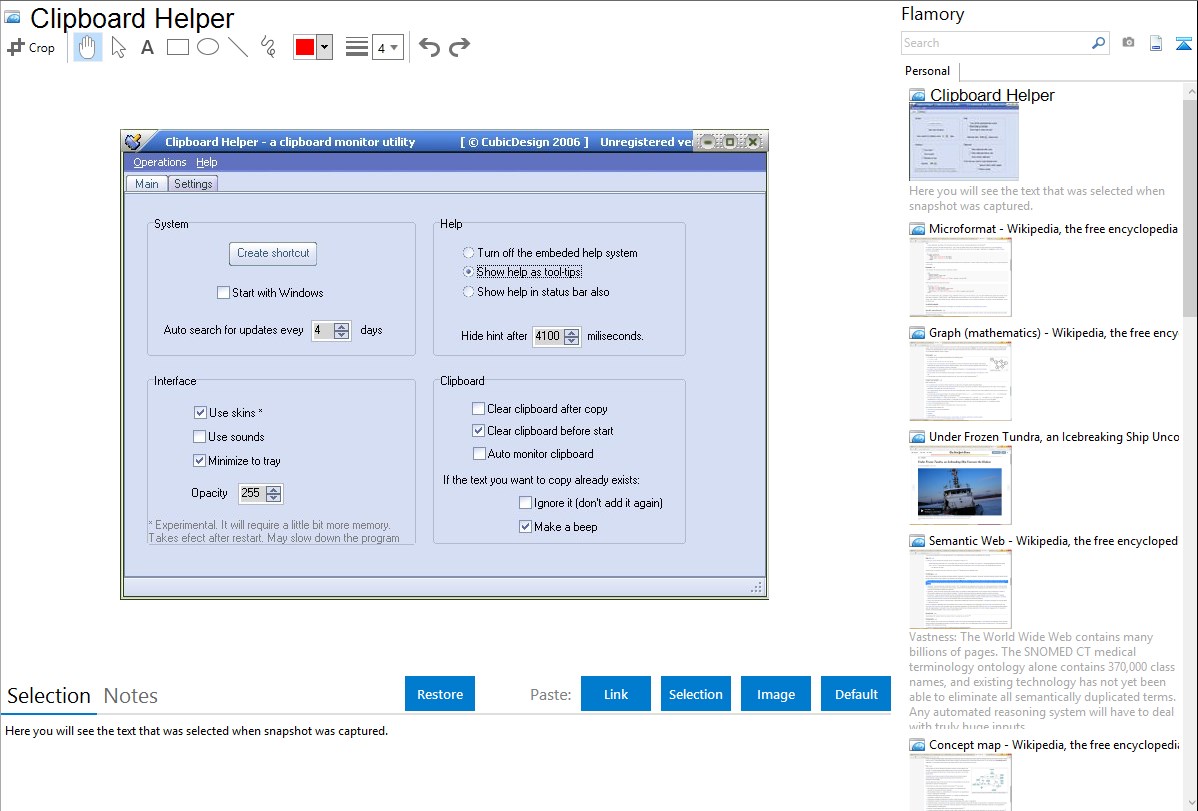The height and width of the screenshot is (811, 1198).
Task: Click the icon beside Clipboard Helper in the snapshot list
Action: coord(917,96)
